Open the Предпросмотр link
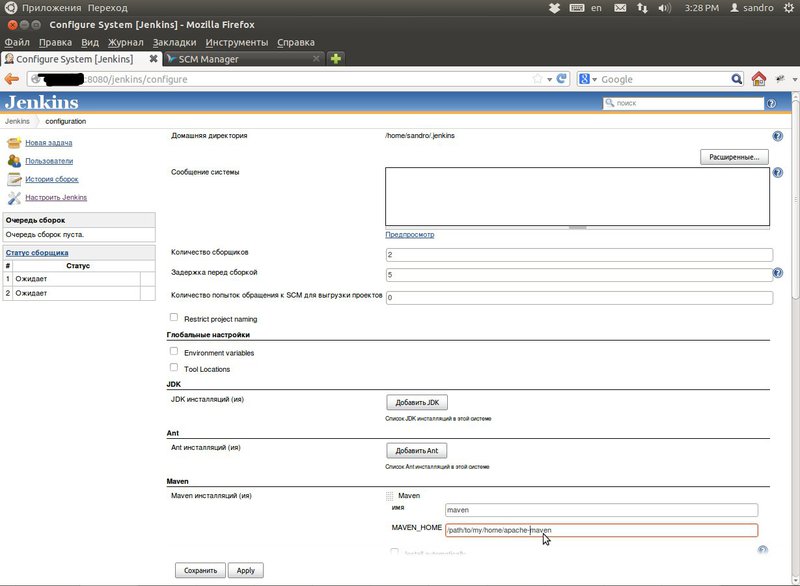This screenshot has width=800, height=586. [x=410, y=235]
